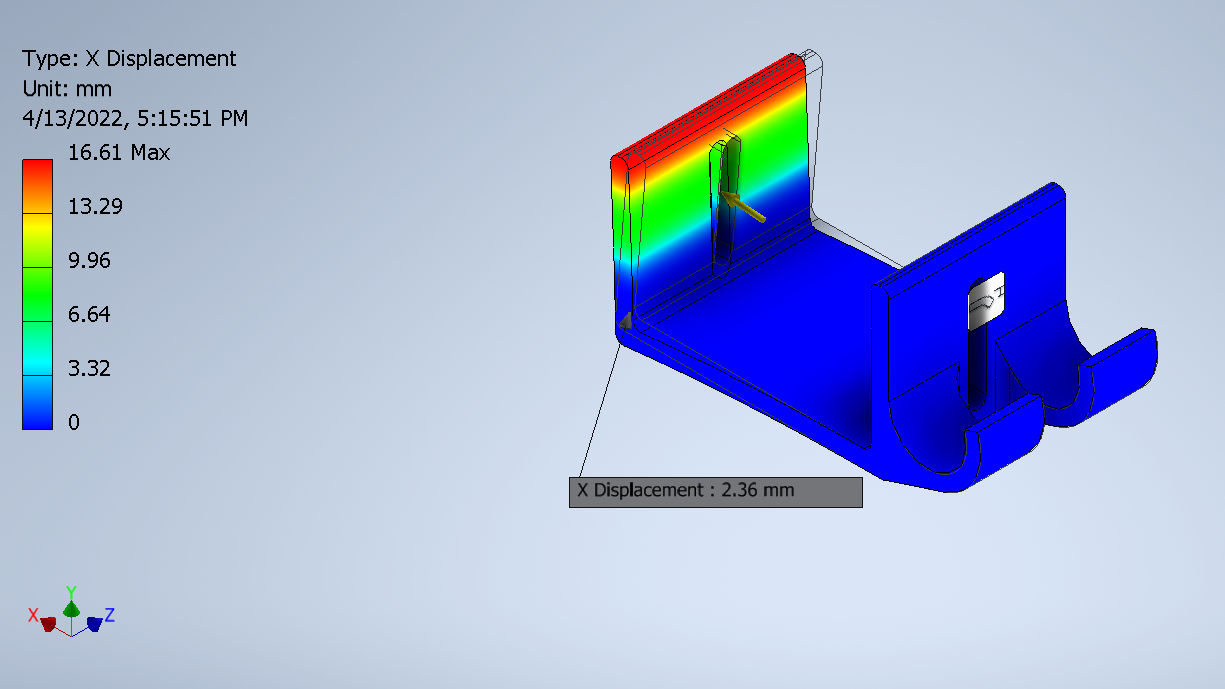Click the yellow segment of color bar
The width and height of the screenshot is (1225, 689).
click(x=37, y=238)
